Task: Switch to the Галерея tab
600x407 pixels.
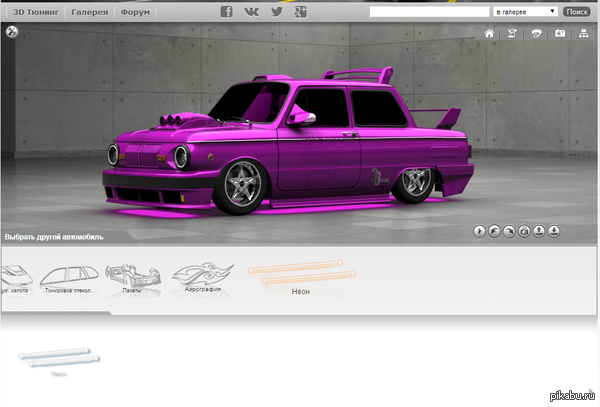Action: tap(89, 12)
